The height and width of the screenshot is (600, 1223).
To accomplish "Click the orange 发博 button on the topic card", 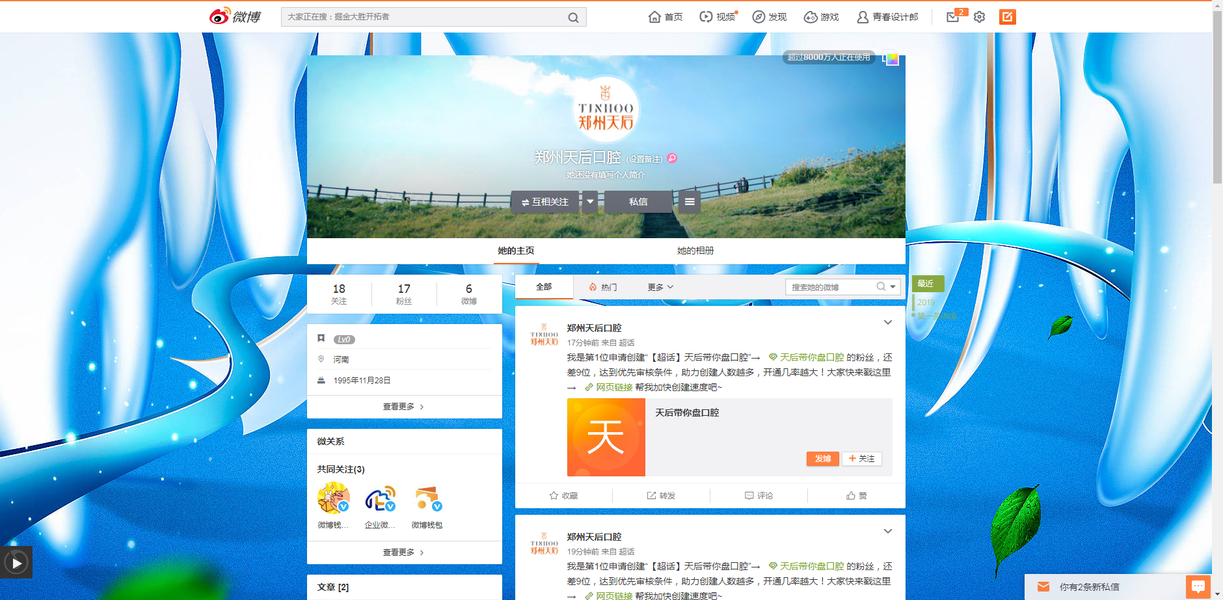I will (x=822, y=459).
